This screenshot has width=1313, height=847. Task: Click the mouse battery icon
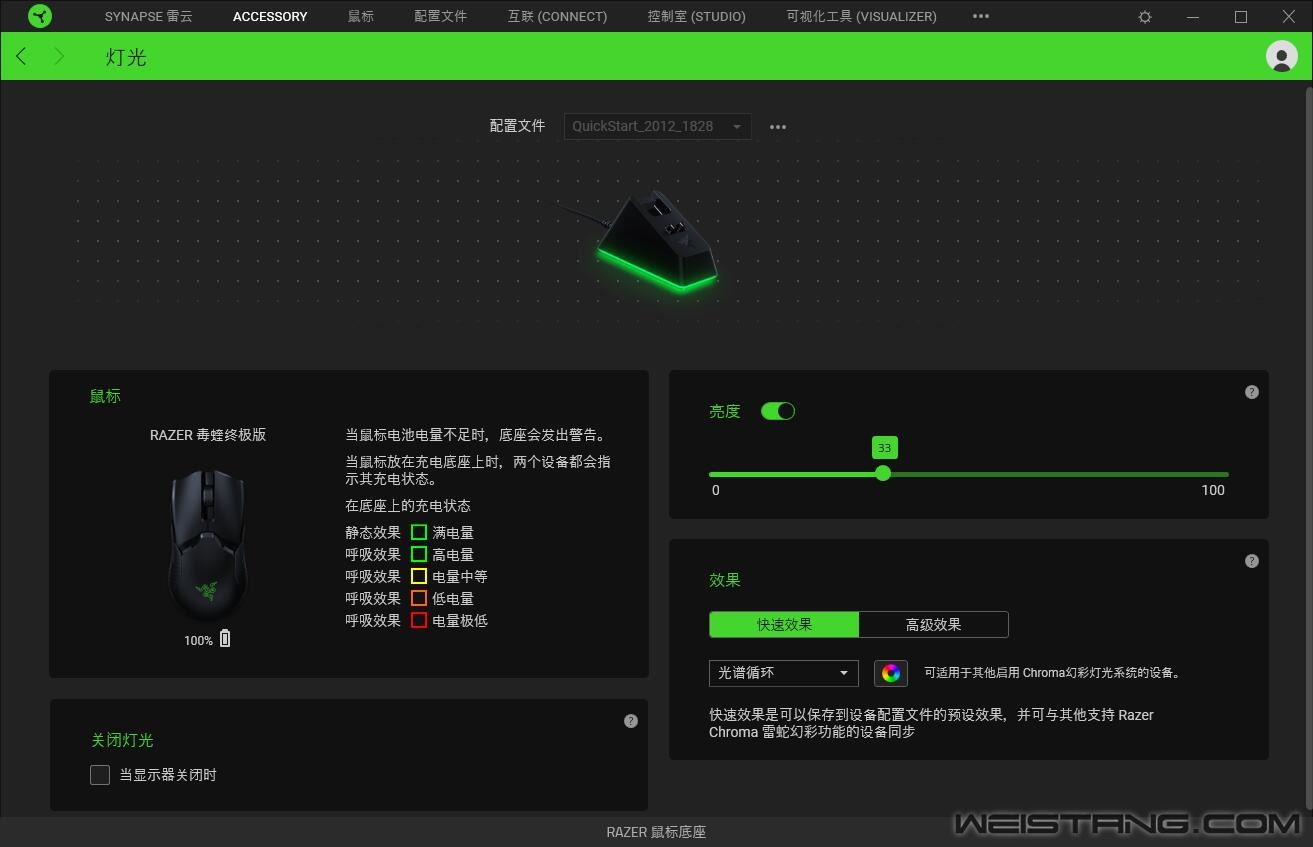tap(225, 639)
